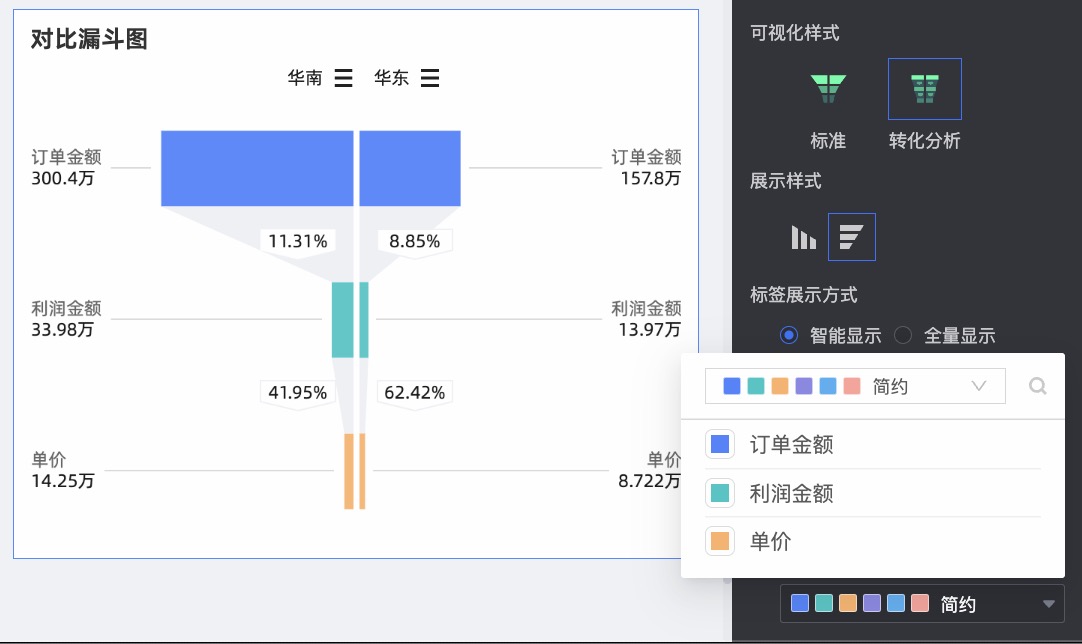Click the teal swatch beside 利润金额
The height and width of the screenshot is (644, 1082).
click(x=720, y=493)
